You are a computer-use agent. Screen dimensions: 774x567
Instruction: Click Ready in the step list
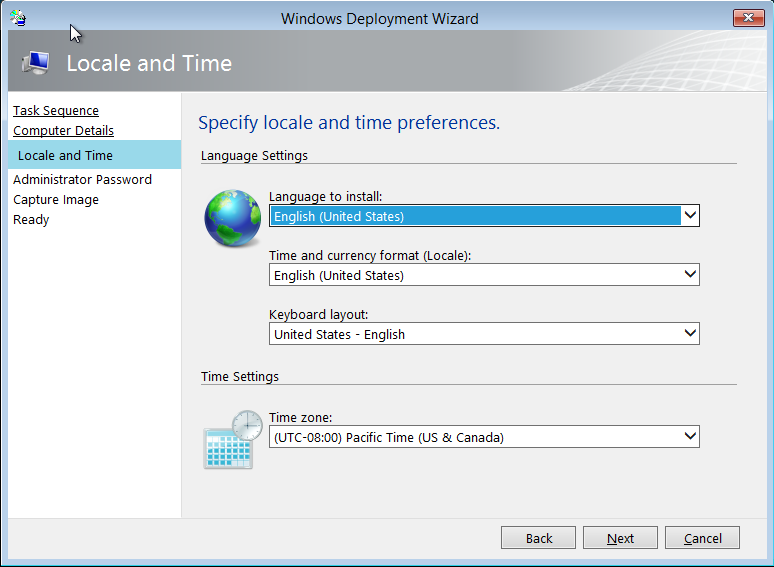31,219
